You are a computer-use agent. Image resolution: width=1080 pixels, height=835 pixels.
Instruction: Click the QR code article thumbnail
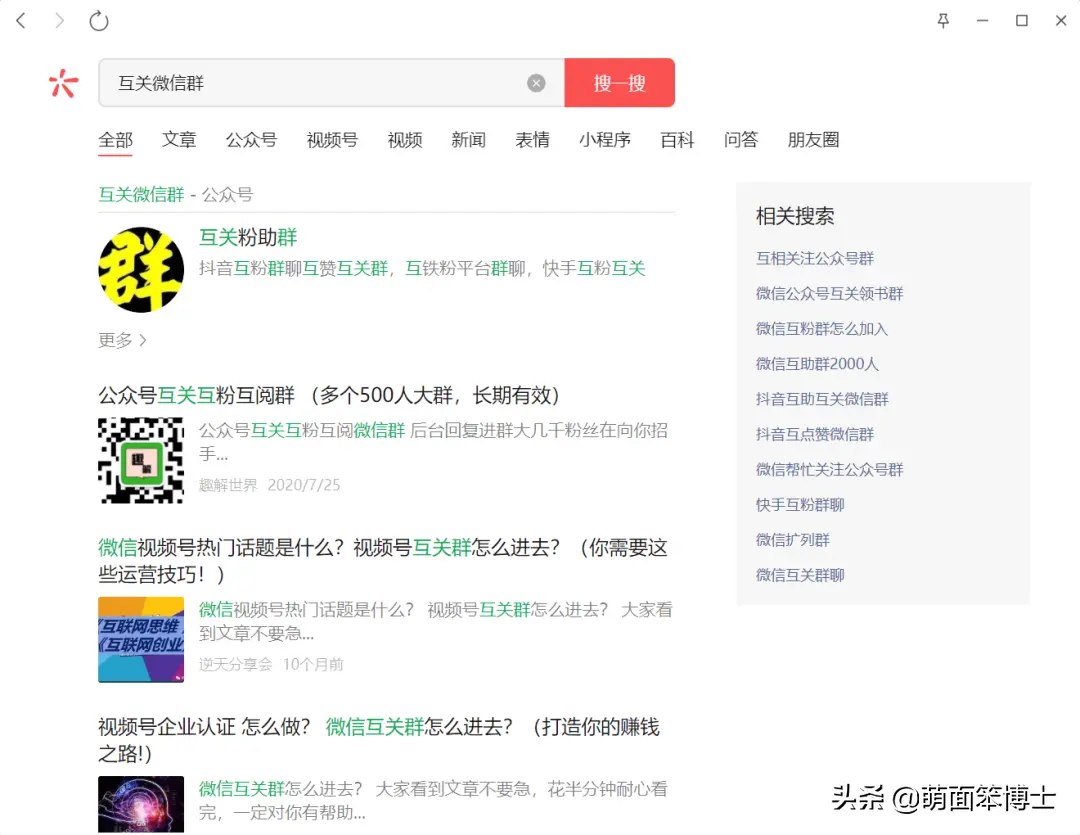[x=141, y=460]
